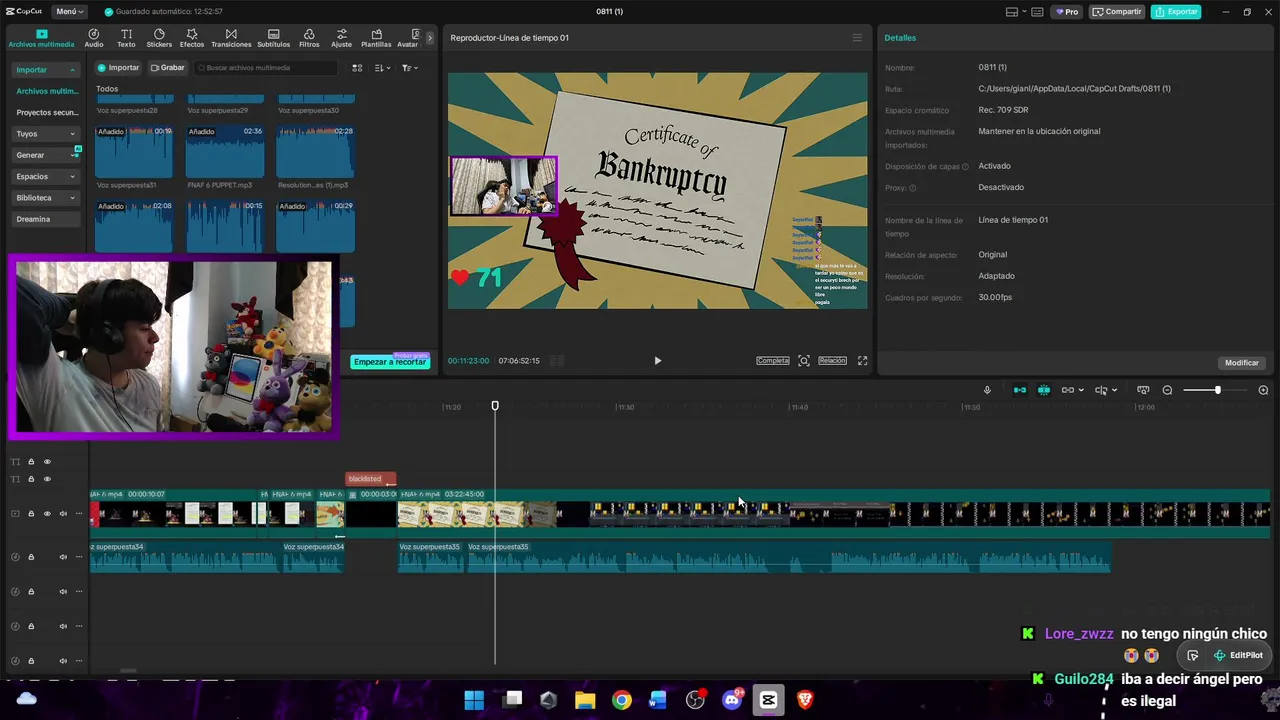This screenshot has width=1280, height=720.
Task: Click the timeline zoom slider handle
Action: coord(1217,390)
